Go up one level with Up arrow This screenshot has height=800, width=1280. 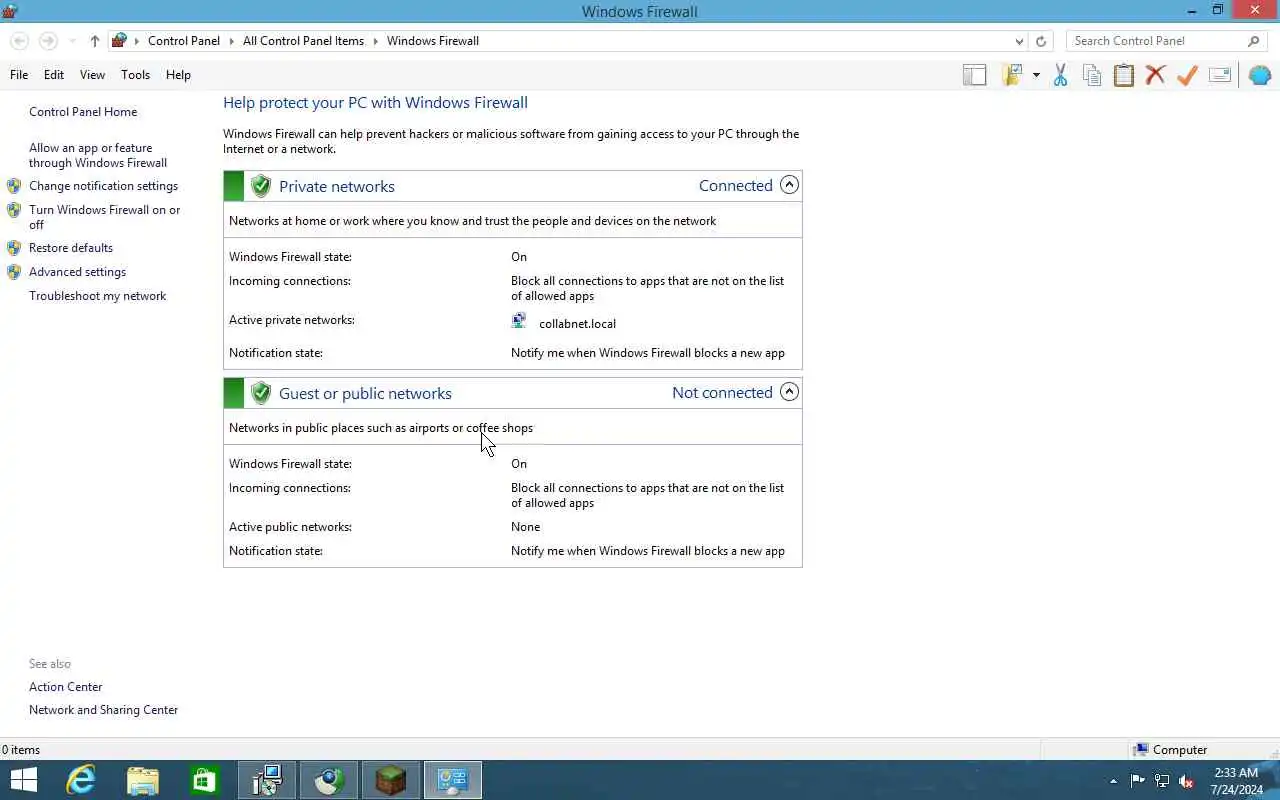94,41
